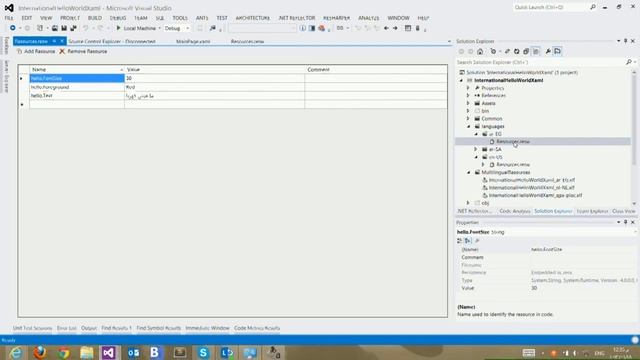The image size is (640, 360).
Task: Click the navigate forward arrow in toolbar
Action: (x=395, y=28)
